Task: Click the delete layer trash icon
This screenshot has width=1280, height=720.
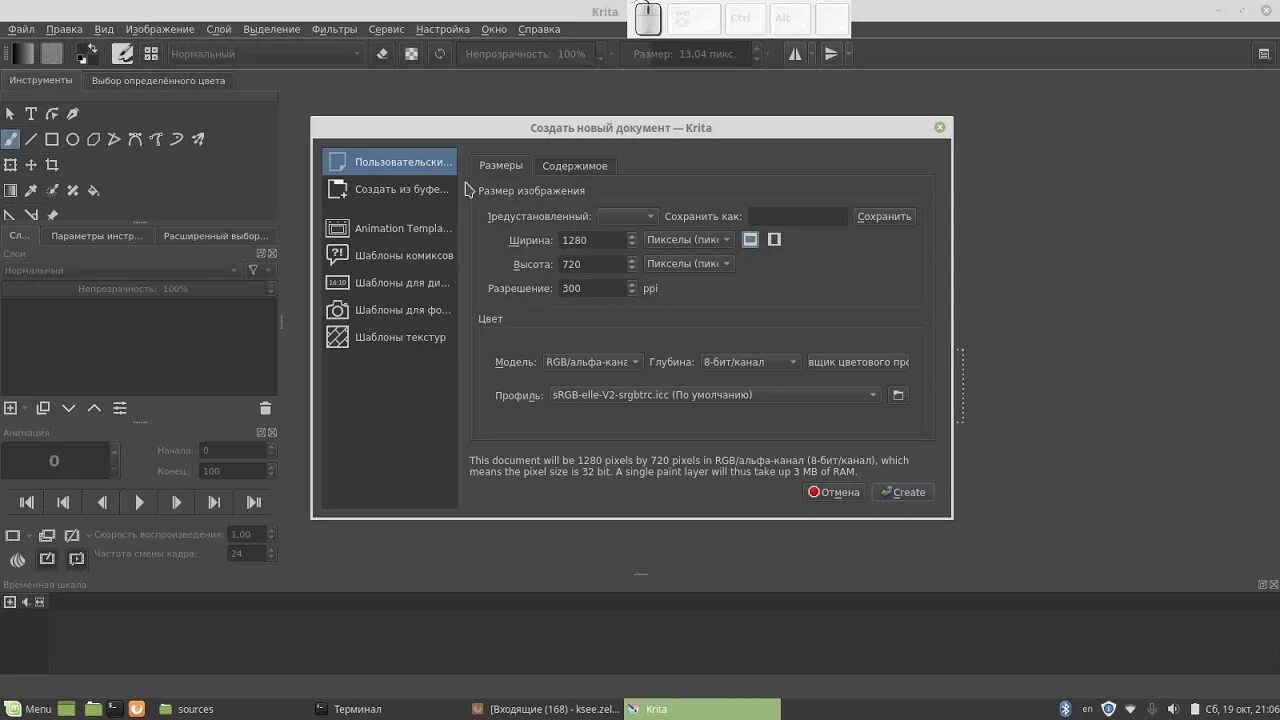Action: [265, 408]
